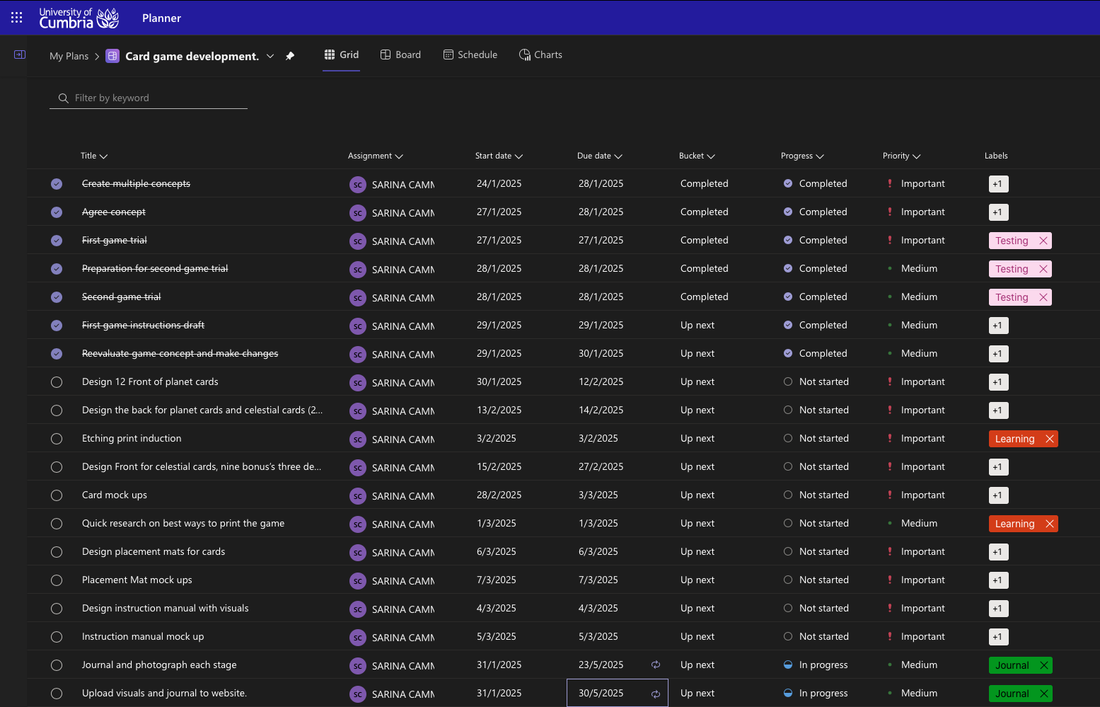Screen dimensions: 1100x707
Task: Click the Labels column header
Action: click(995, 156)
